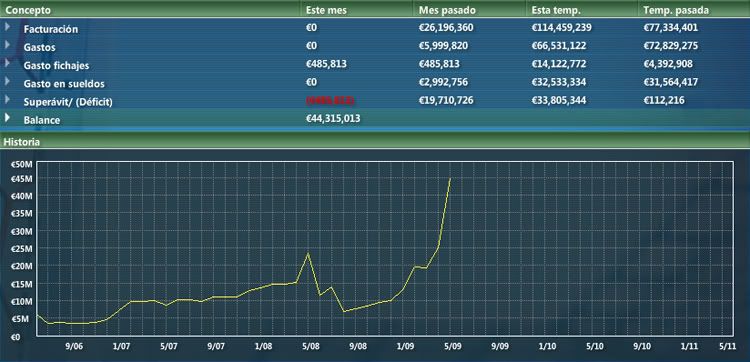This screenshot has width=750, height=362.
Task: Expand the Superávit/ (Déficit) row arrow
Action: [8, 99]
